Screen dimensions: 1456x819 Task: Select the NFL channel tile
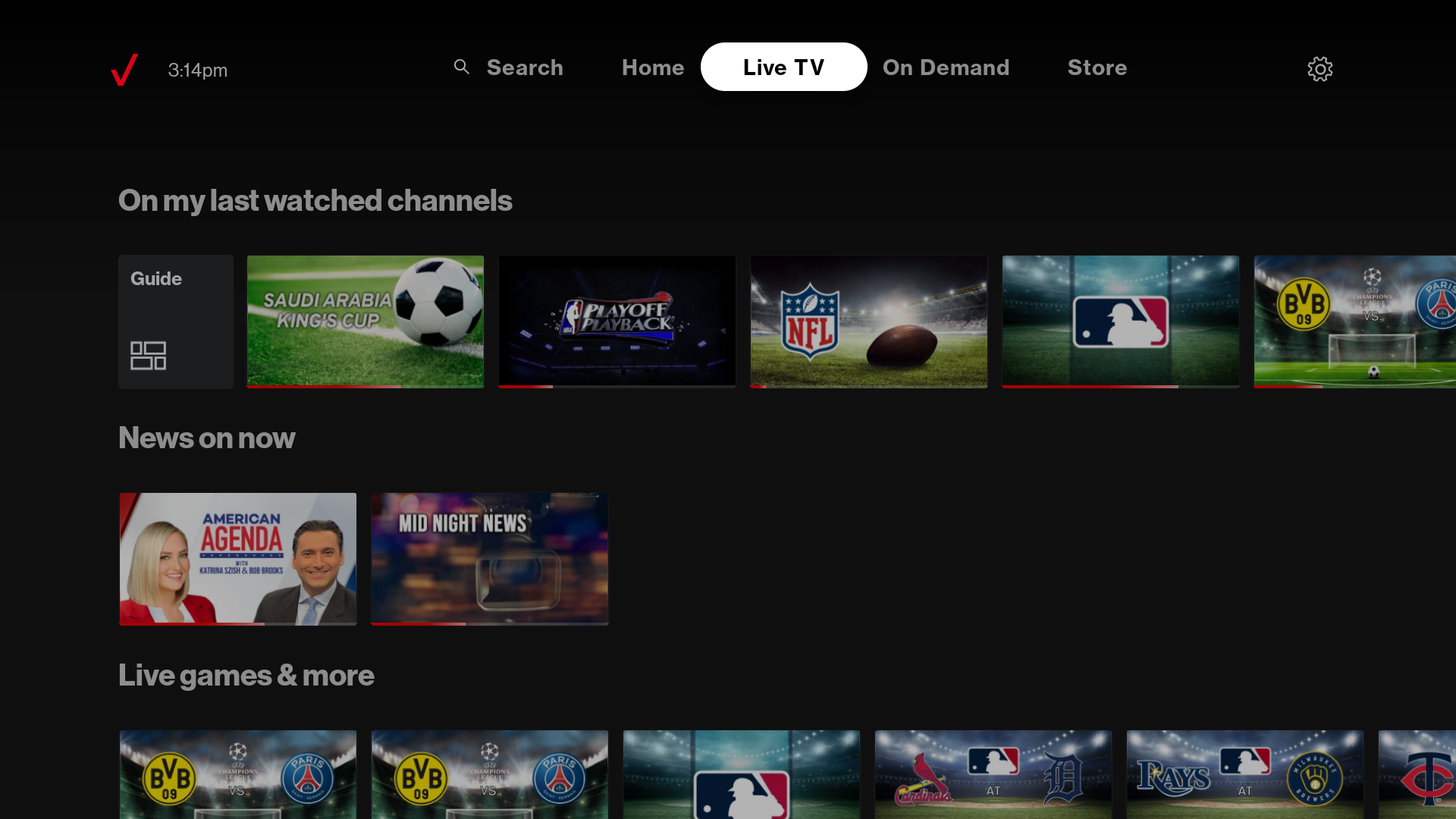click(868, 322)
